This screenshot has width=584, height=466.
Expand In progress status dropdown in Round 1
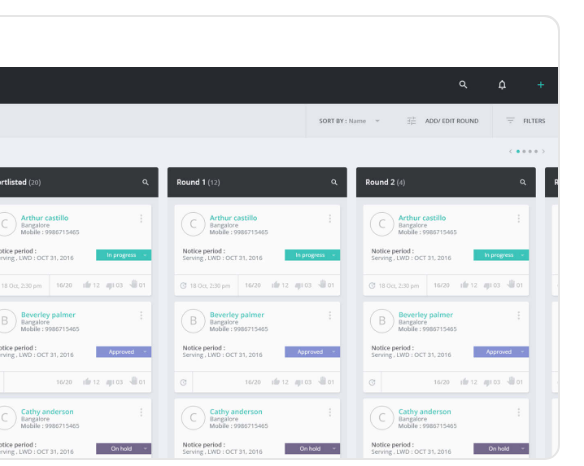[333, 255]
